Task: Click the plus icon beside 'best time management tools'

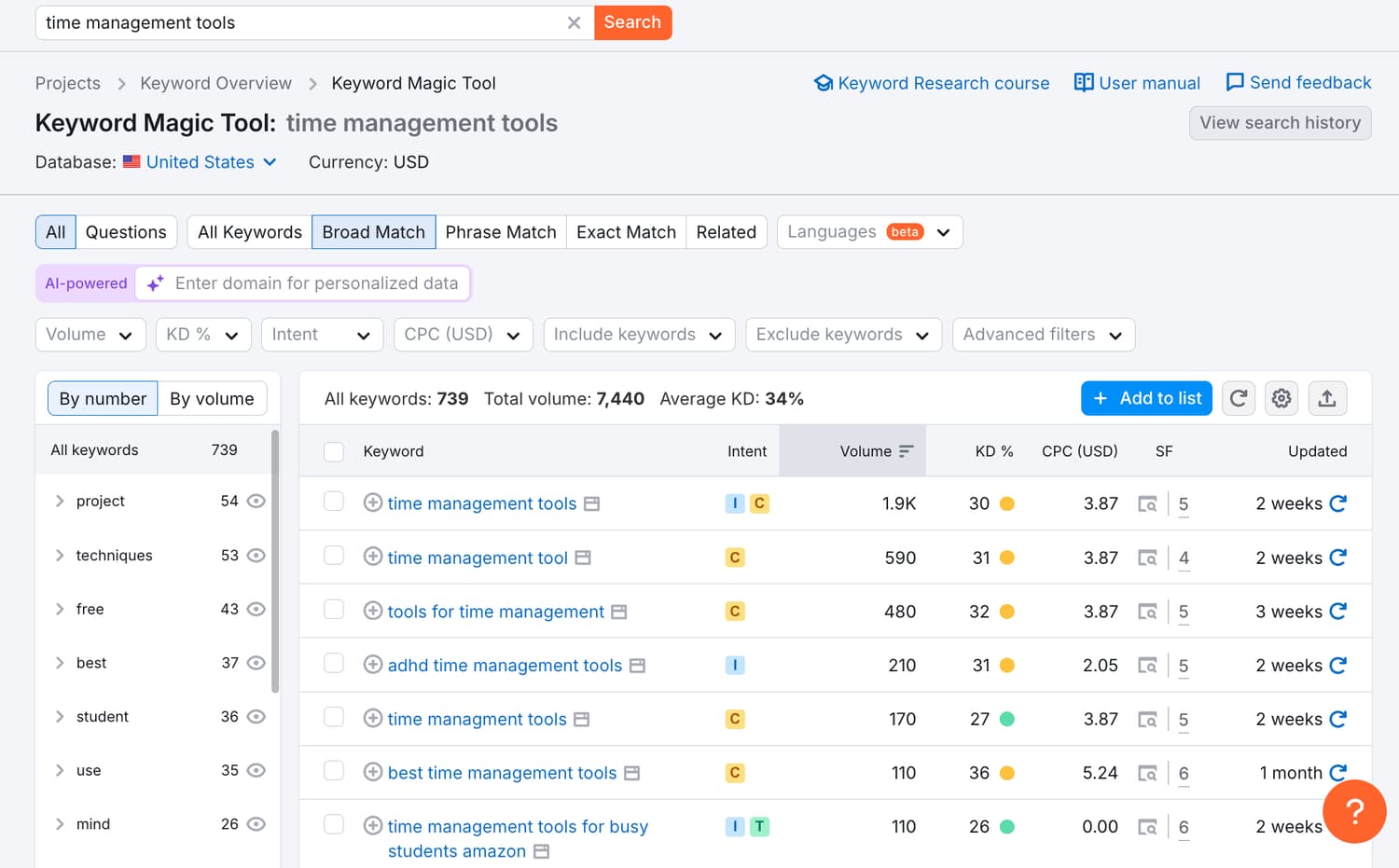Action: coord(373,772)
